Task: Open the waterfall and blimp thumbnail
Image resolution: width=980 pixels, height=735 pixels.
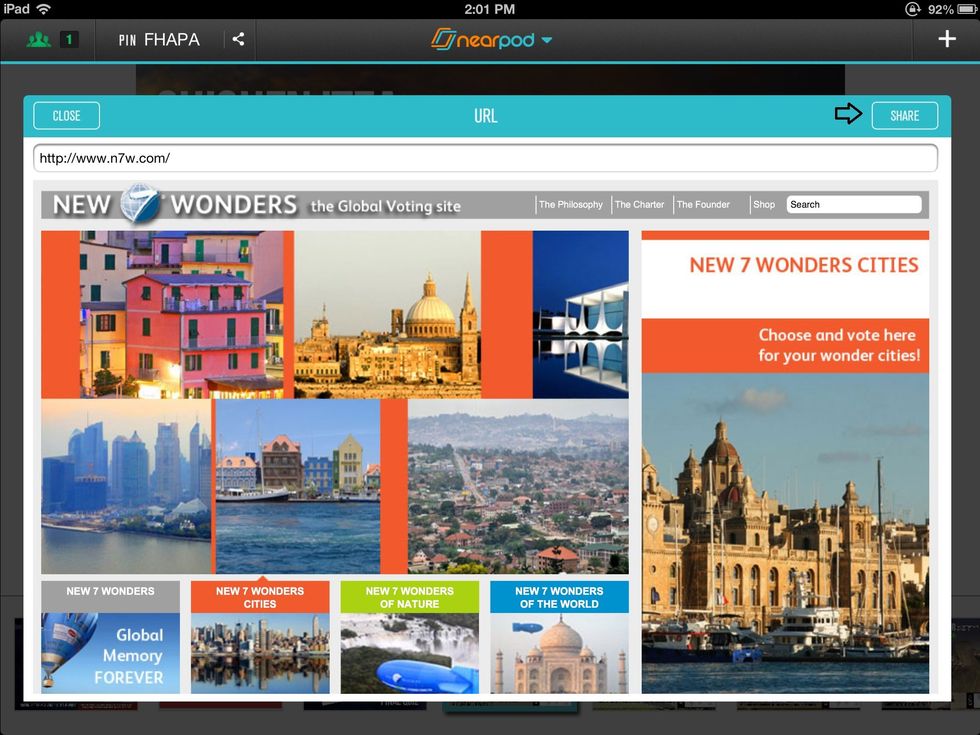Action: click(409, 653)
